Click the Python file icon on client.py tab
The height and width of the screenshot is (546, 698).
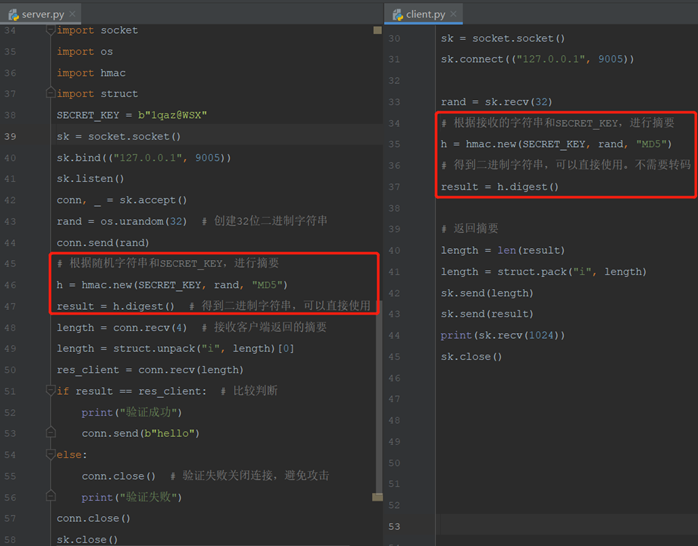[397, 14]
